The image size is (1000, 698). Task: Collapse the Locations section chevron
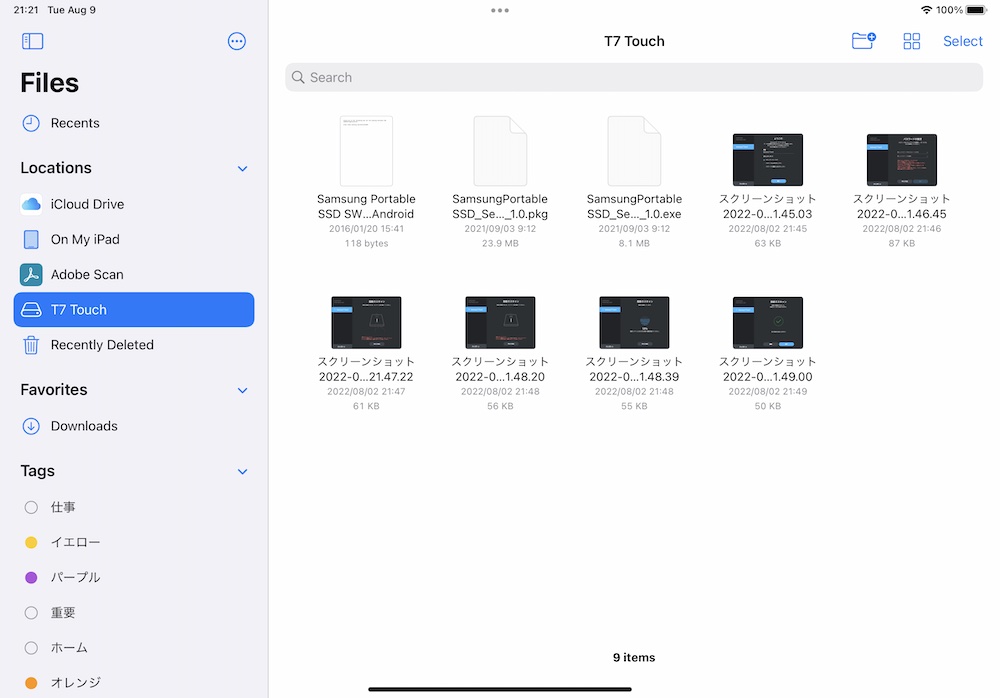tap(242, 168)
